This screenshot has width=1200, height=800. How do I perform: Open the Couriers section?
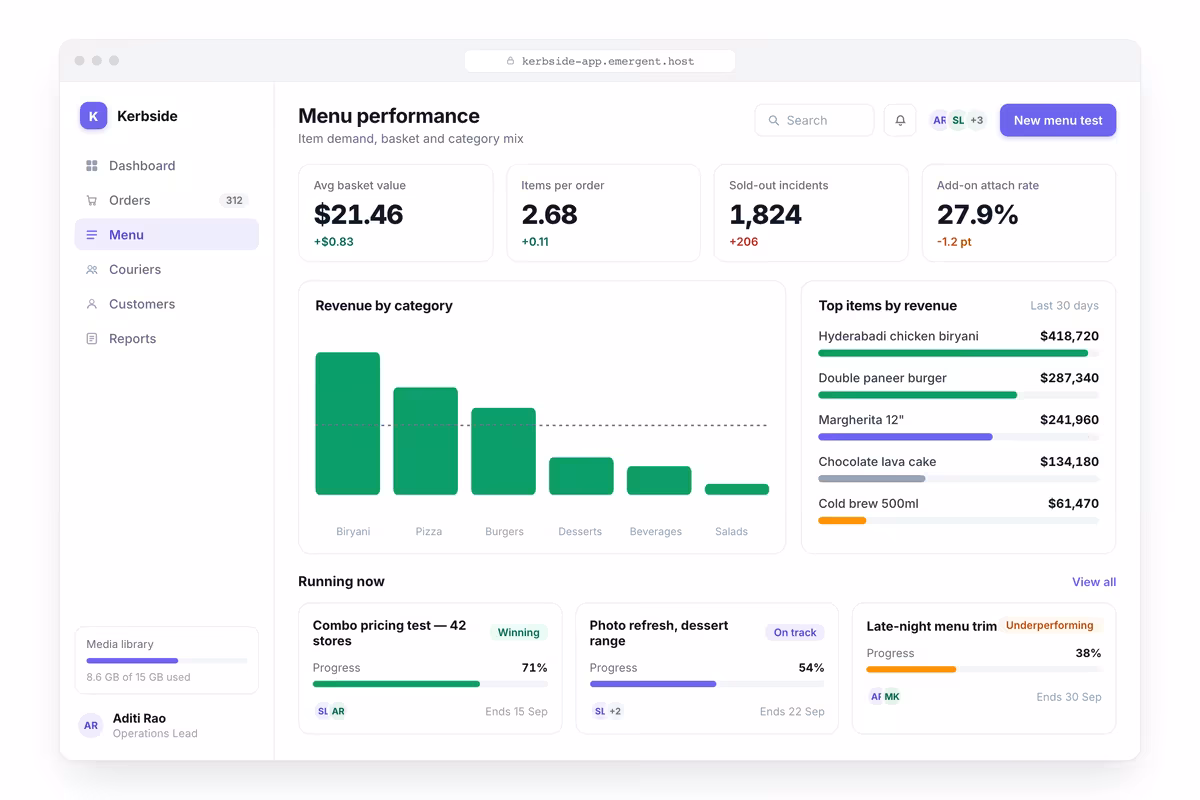pos(167,270)
